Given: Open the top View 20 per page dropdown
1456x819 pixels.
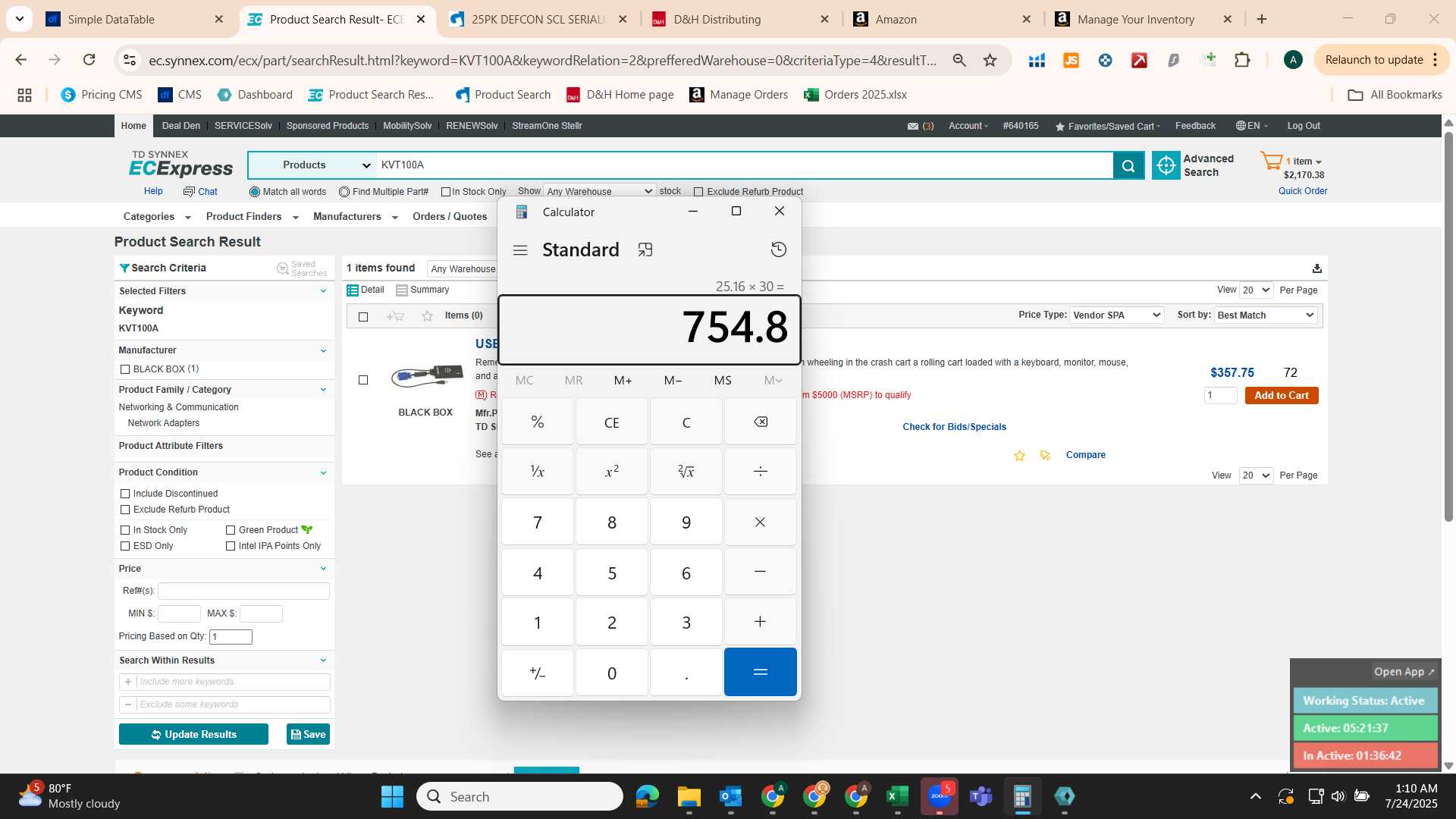Looking at the screenshot, I should point(1256,290).
